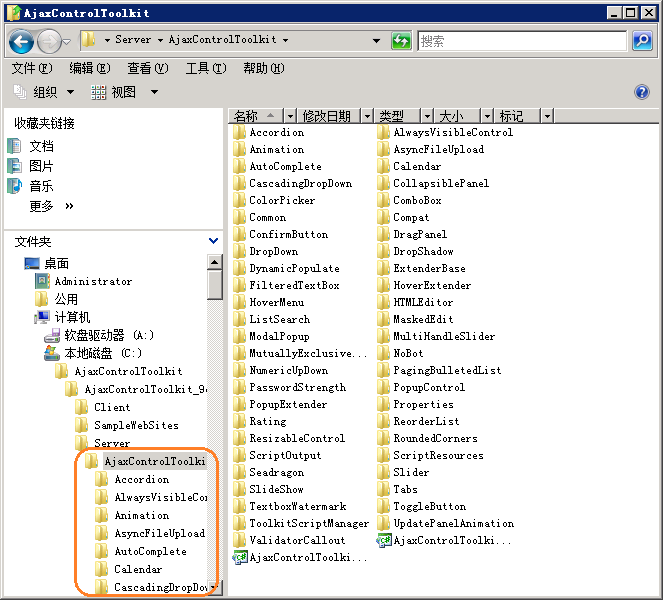Open the 组织 dropdown arrow

point(70,92)
